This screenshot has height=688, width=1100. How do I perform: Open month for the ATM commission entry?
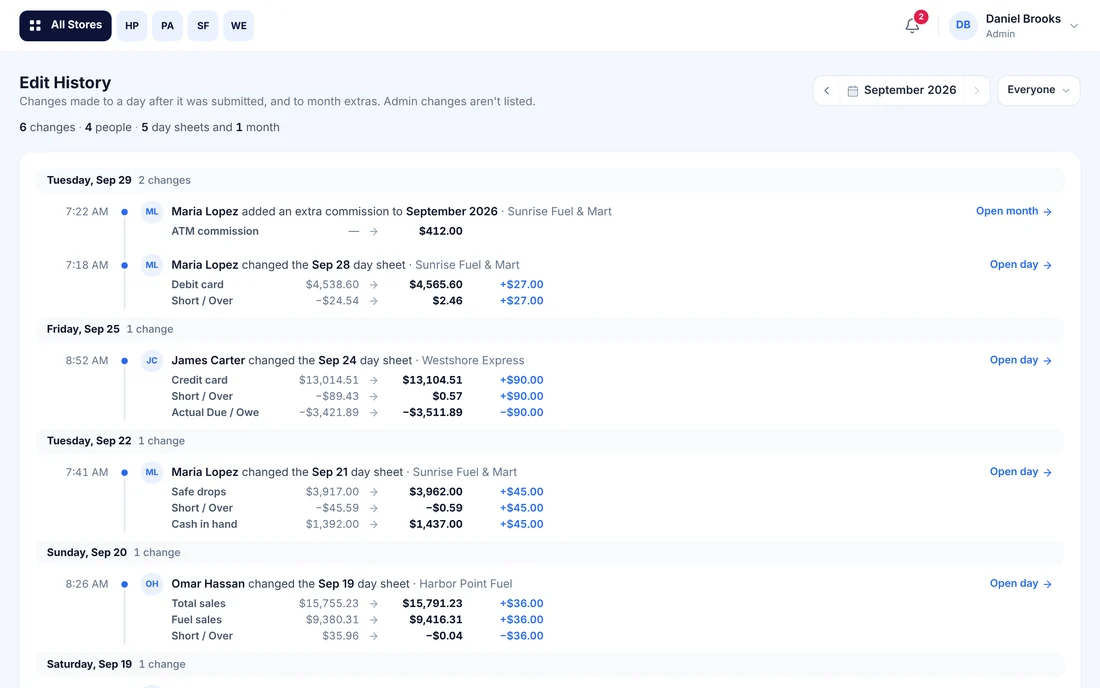[x=1014, y=211]
